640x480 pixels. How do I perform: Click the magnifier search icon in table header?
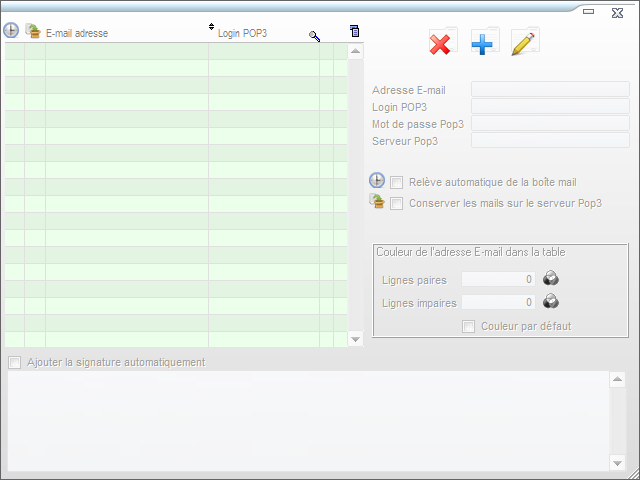315,36
